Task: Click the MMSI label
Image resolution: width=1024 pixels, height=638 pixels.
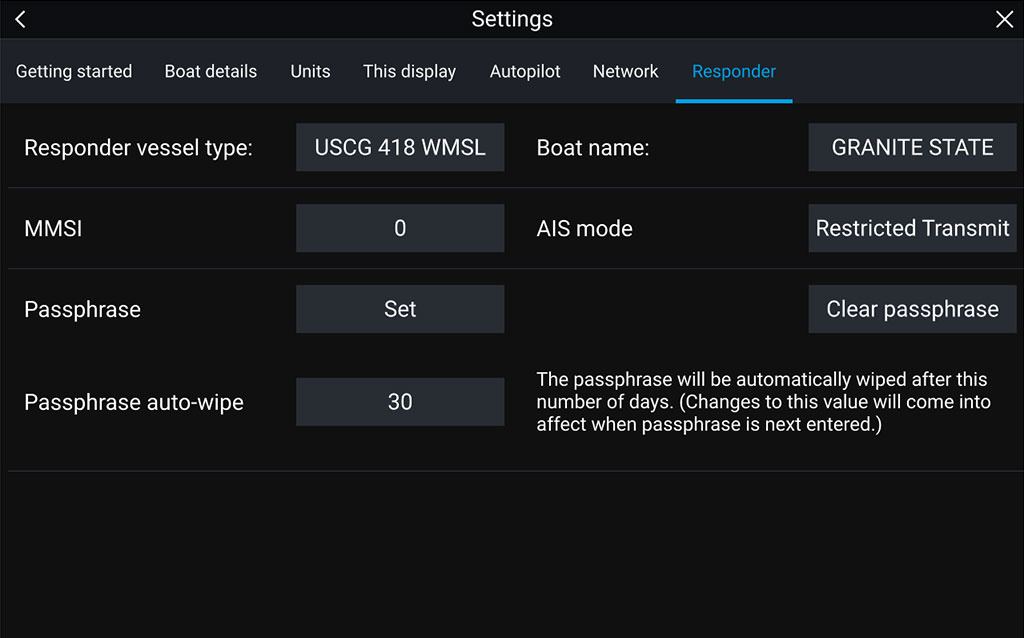Action: click(53, 229)
